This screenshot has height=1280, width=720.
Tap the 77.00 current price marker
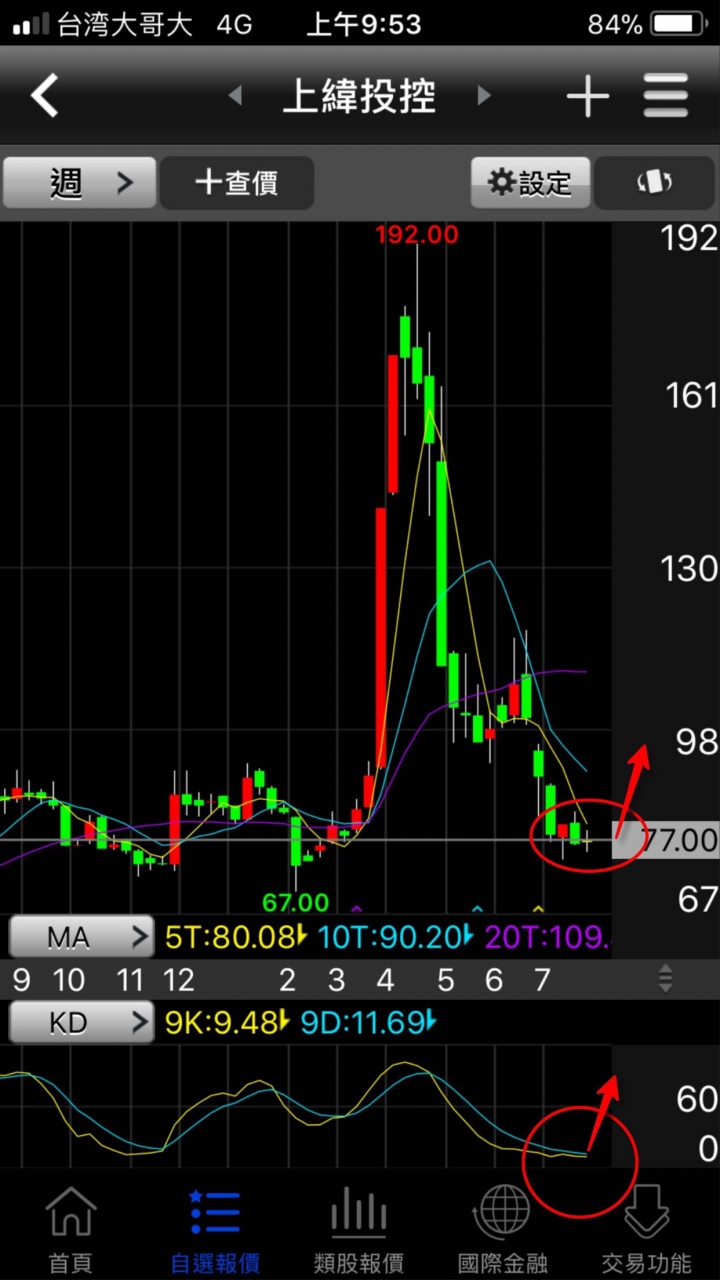pyautogui.click(x=666, y=840)
